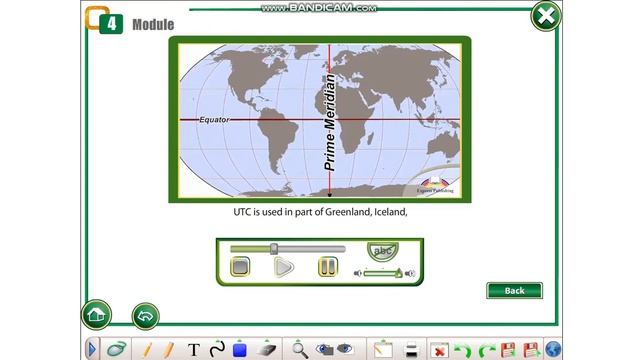Screen dimensions: 640x360
Task: Open the magnifier zoom tool
Action: point(300,350)
